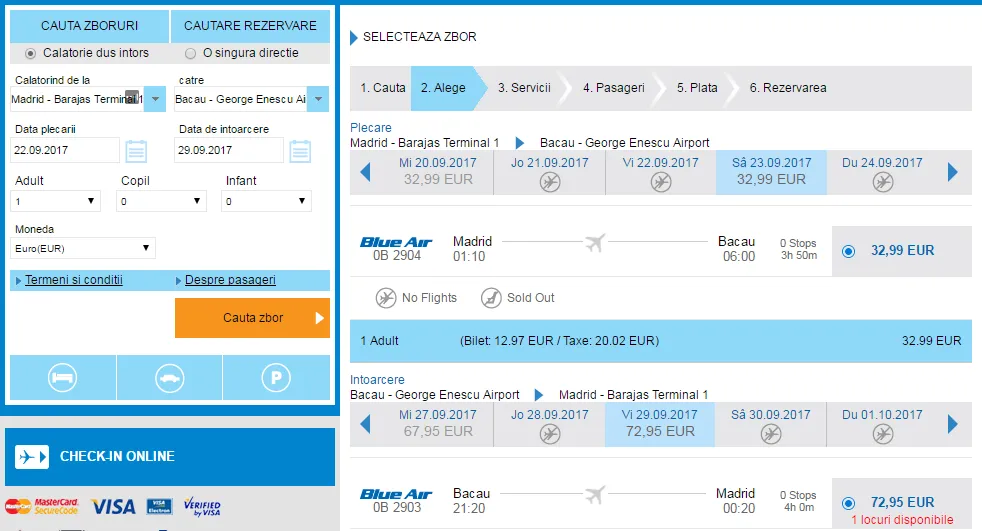Expand Despre pasageri arrow
Image resolution: width=982 pixels, height=531 pixels.
[178, 281]
